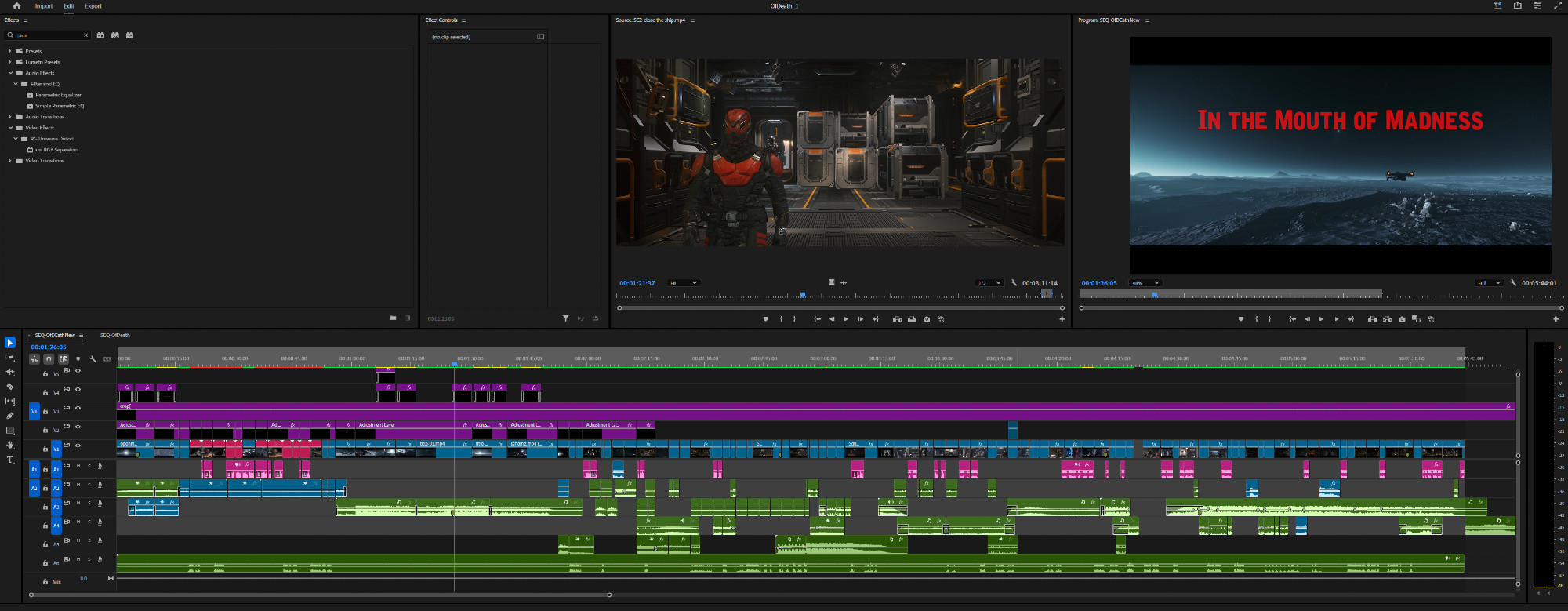Click Extract button in Program monitor
Viewport: 1568px width, 611px height.
(x=1387, y=319)
